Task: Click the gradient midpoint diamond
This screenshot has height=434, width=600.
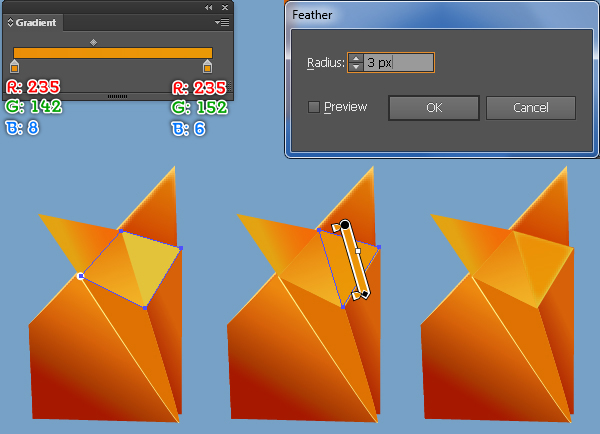Action: pos(93,42)
